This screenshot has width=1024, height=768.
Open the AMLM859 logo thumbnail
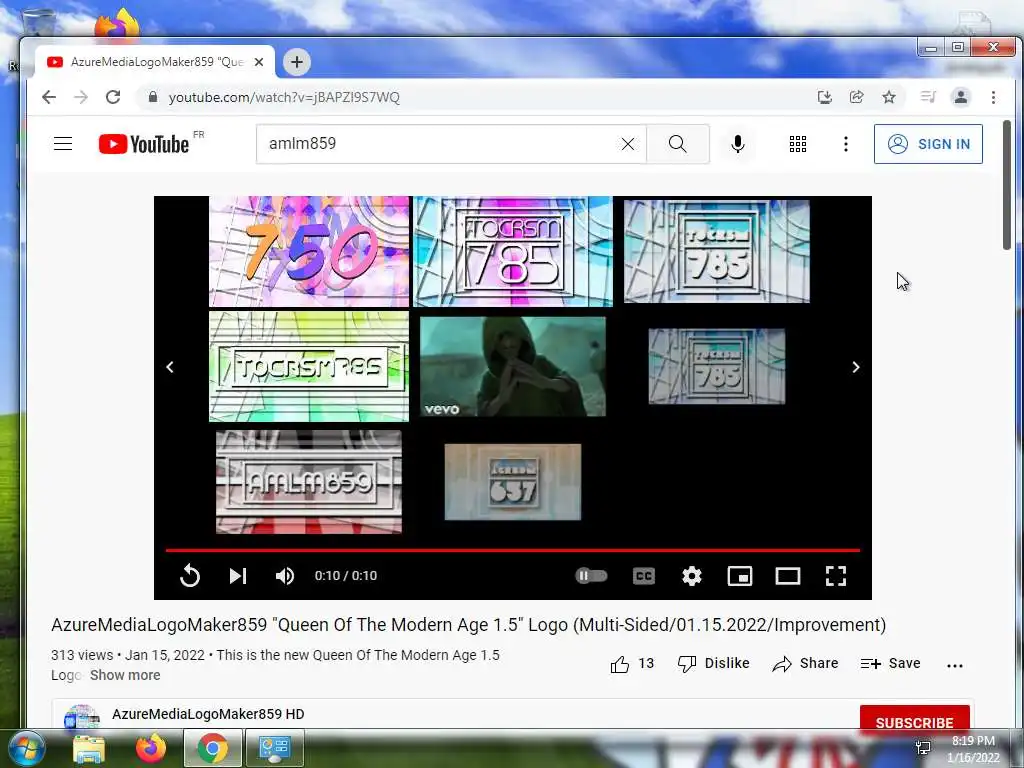[309, 482]
